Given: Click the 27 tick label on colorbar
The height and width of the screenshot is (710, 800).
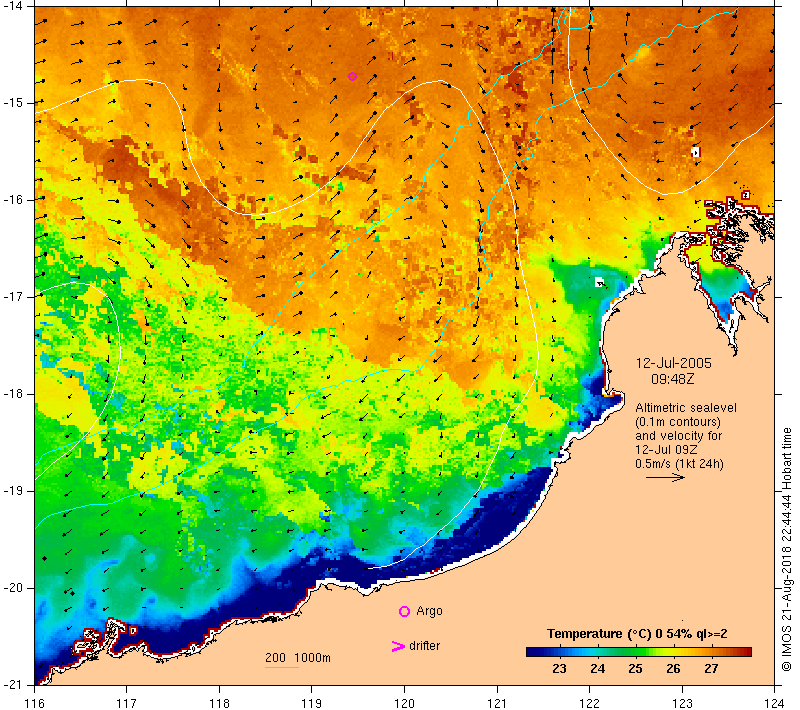Looking at the screenshot, I should 711,669.
